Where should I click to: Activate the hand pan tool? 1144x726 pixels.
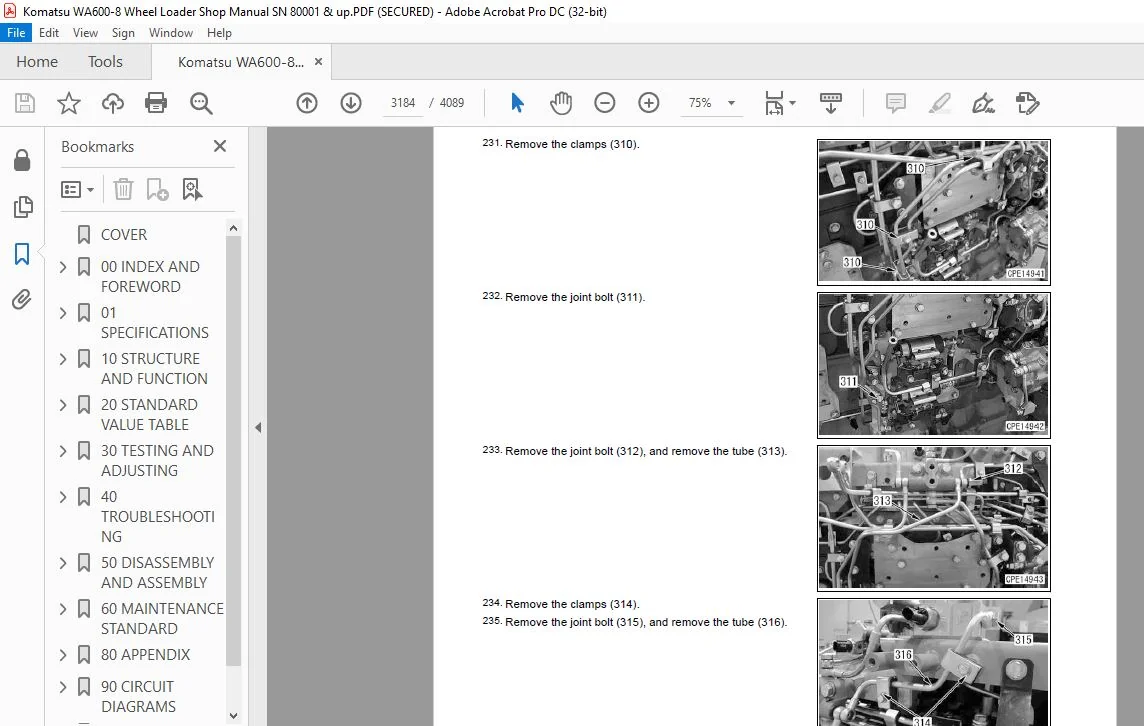[561, 103]
